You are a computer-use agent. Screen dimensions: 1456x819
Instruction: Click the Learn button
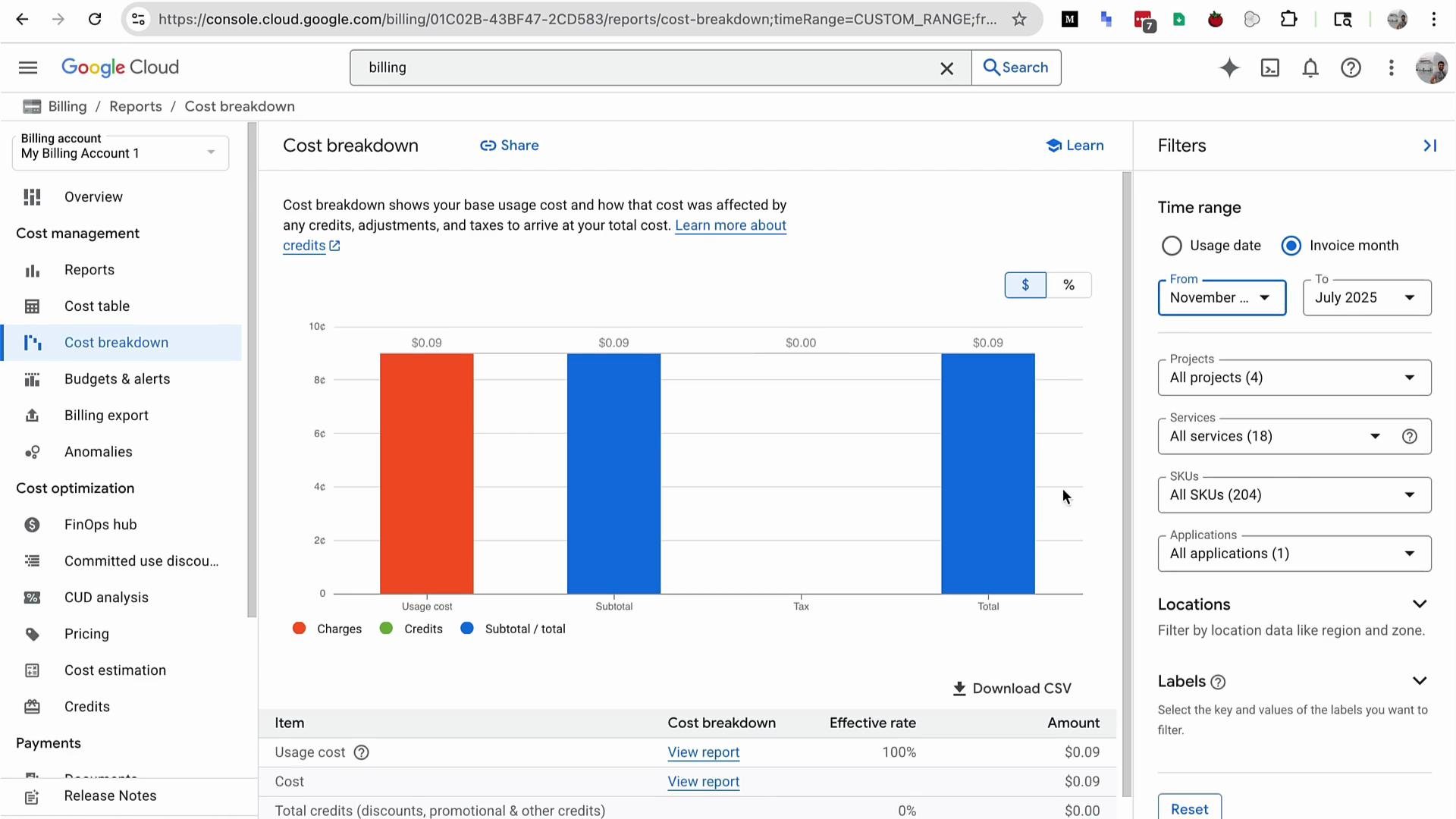point(1075,146)
